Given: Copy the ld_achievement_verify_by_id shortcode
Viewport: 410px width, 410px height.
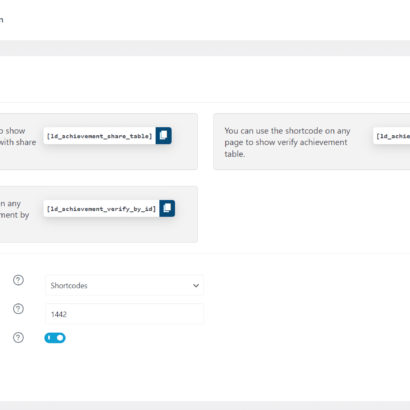Looking at the screenshot, I should point(167,208).
